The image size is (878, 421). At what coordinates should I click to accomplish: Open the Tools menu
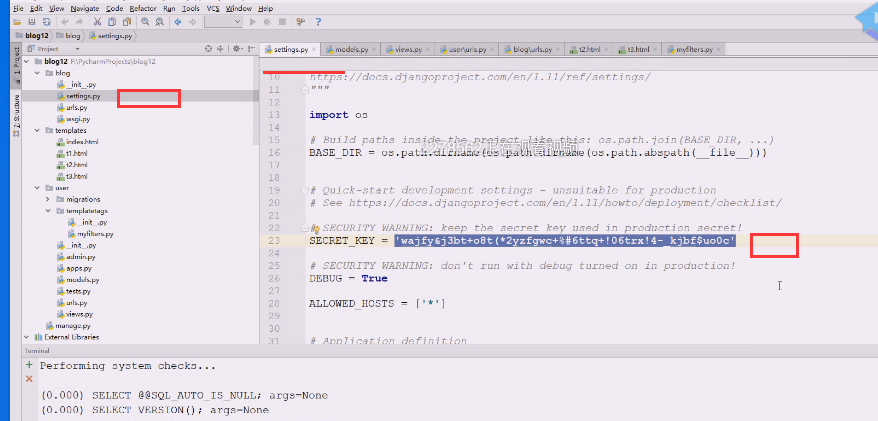[x=190, y=8]
